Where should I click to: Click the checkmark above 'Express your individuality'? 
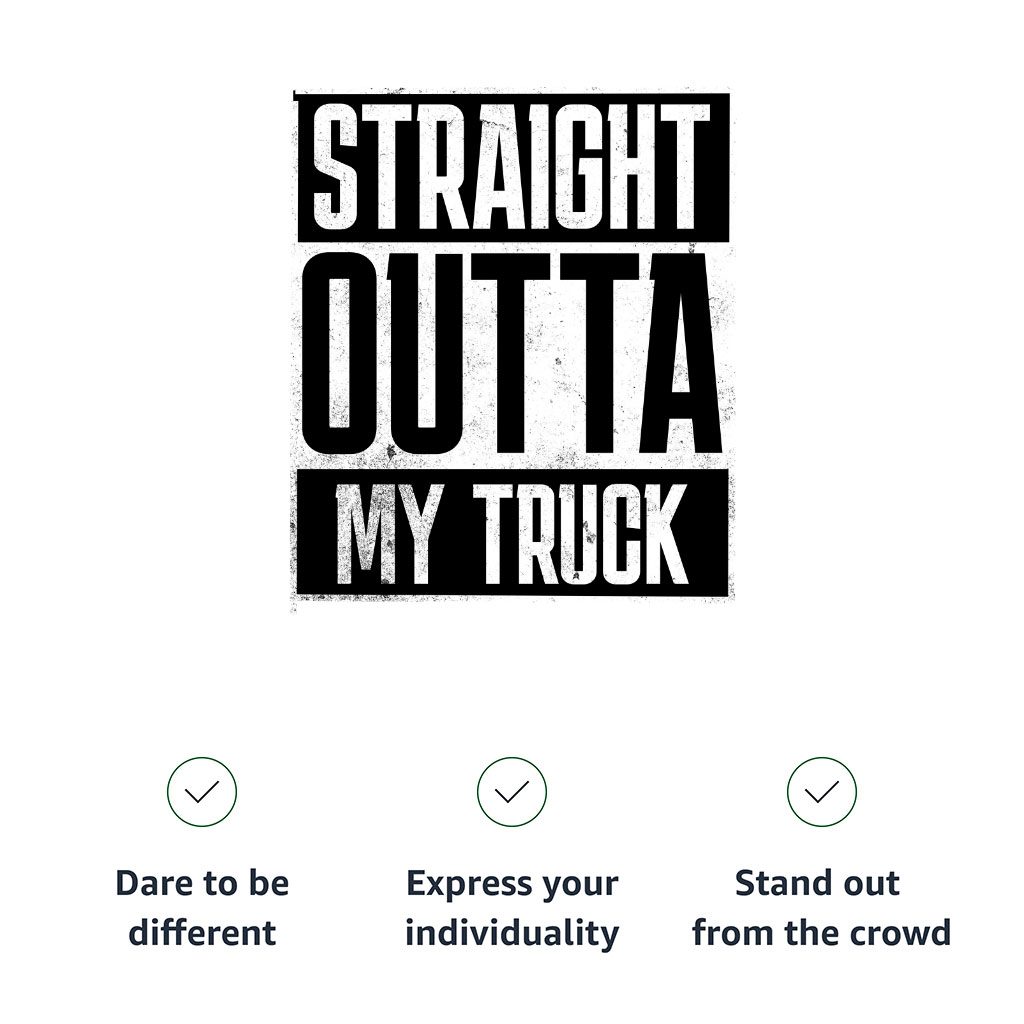pyautogui.click(x=511, y=792)
